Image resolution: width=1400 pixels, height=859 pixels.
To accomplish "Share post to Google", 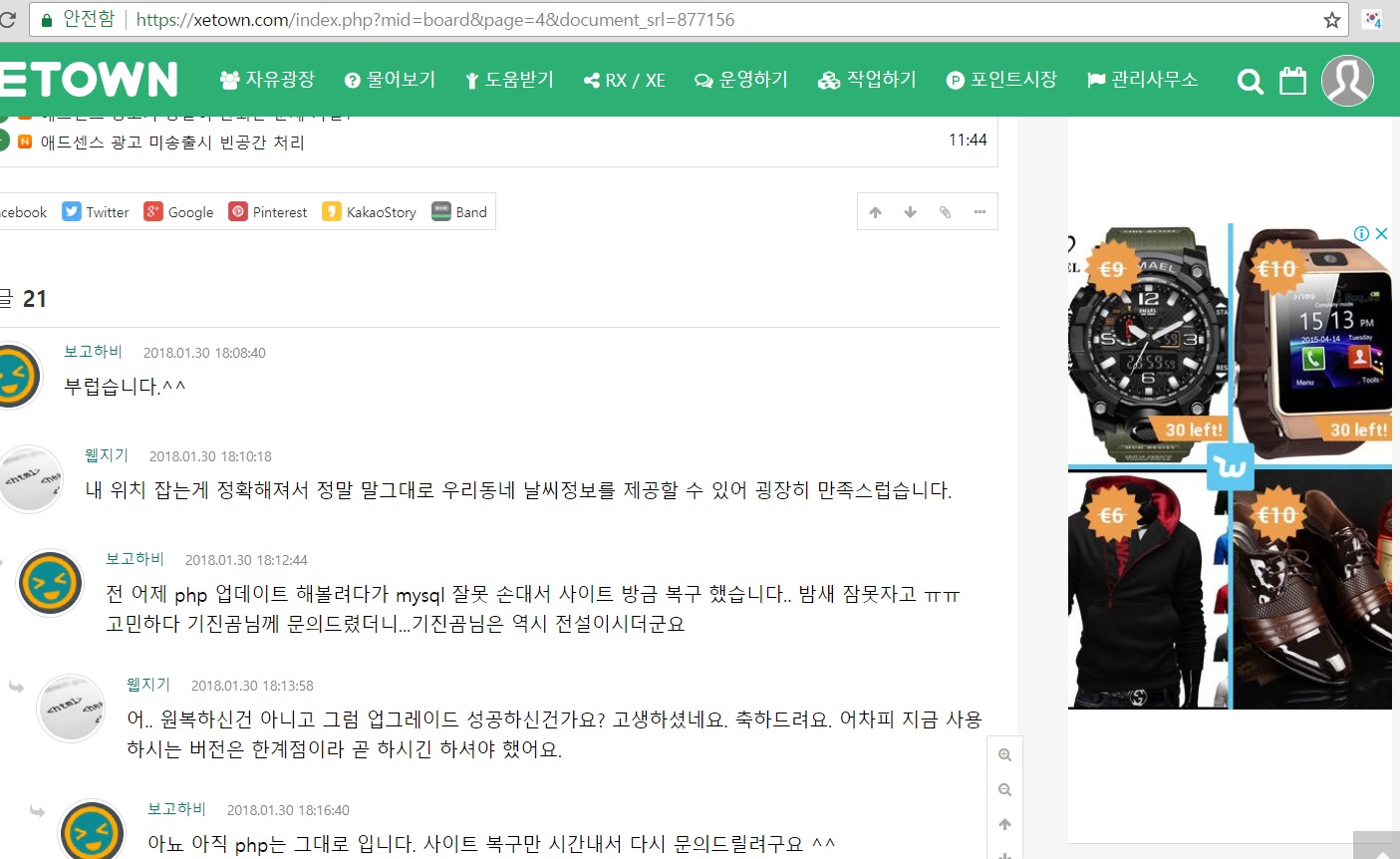I will coord(178,212).
